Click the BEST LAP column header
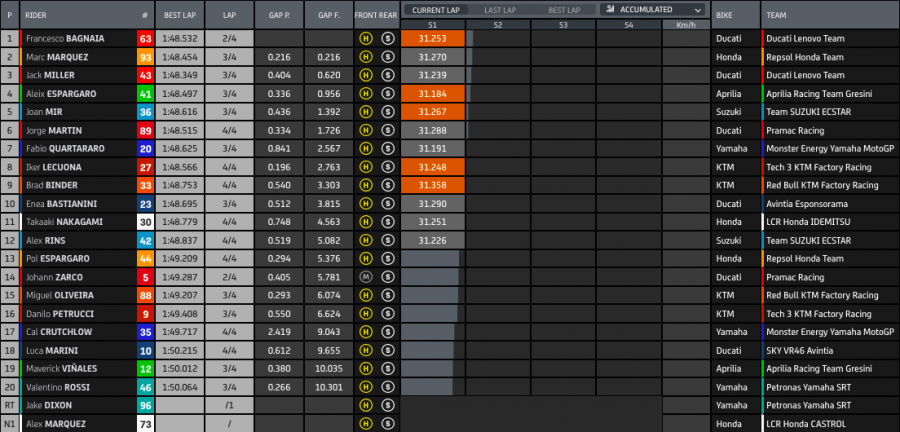This screenshot has width=900, height=432. 180,16
